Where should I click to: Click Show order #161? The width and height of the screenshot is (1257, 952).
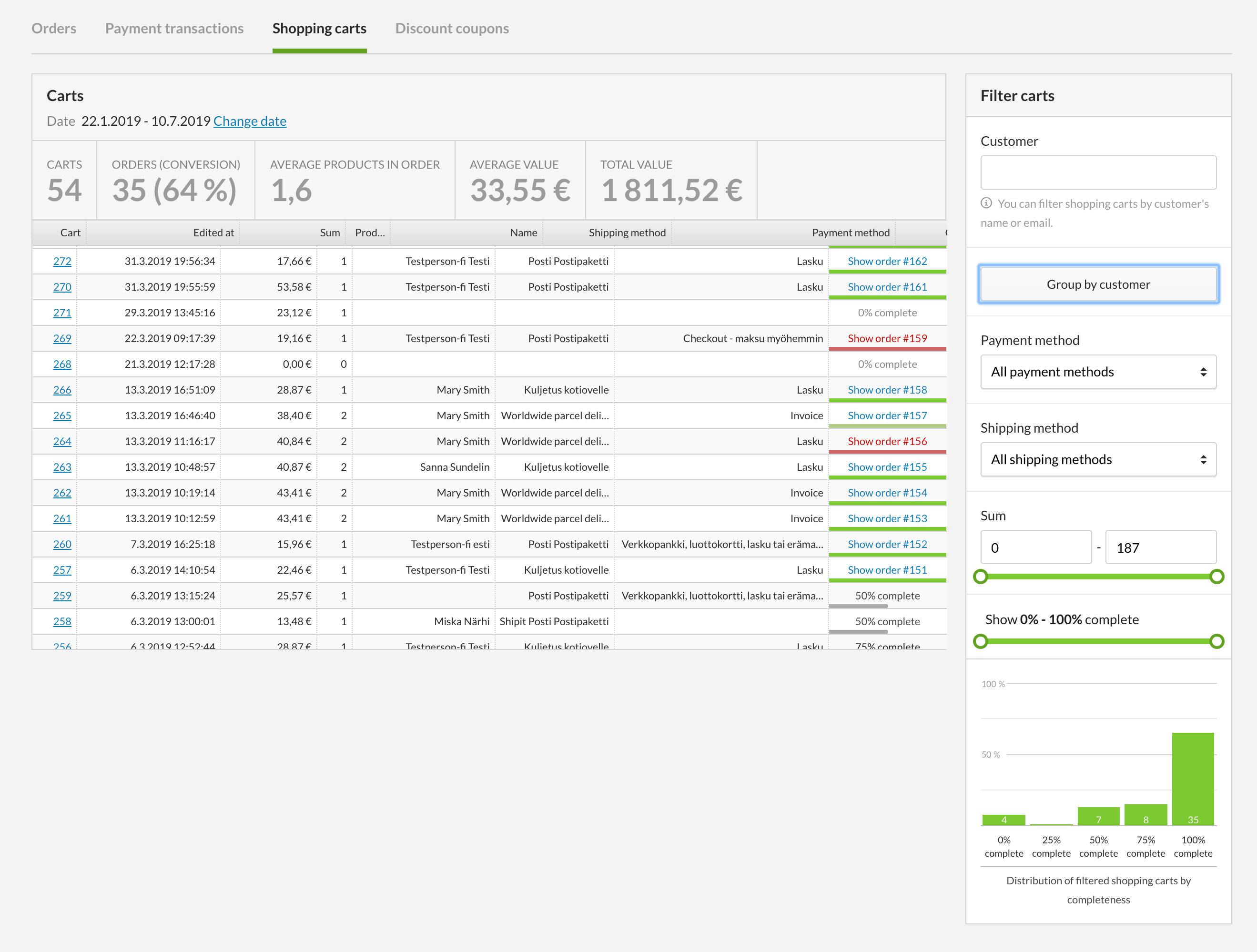pos(887,286)
